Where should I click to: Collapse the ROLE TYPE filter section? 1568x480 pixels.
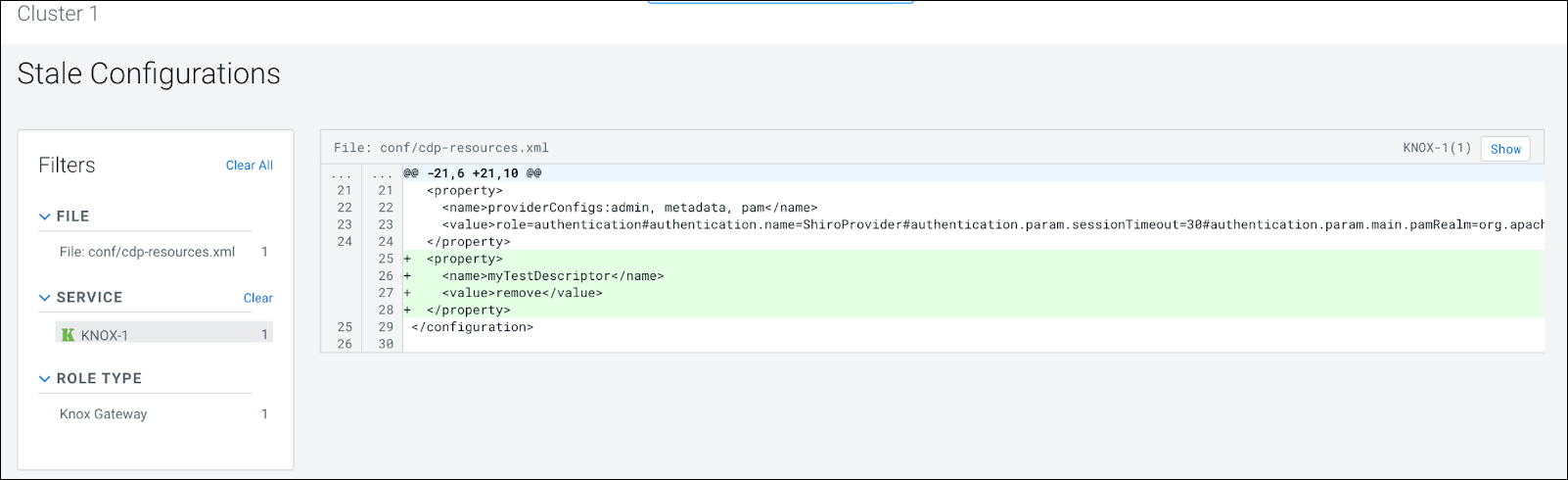click(x=44, y=379)
